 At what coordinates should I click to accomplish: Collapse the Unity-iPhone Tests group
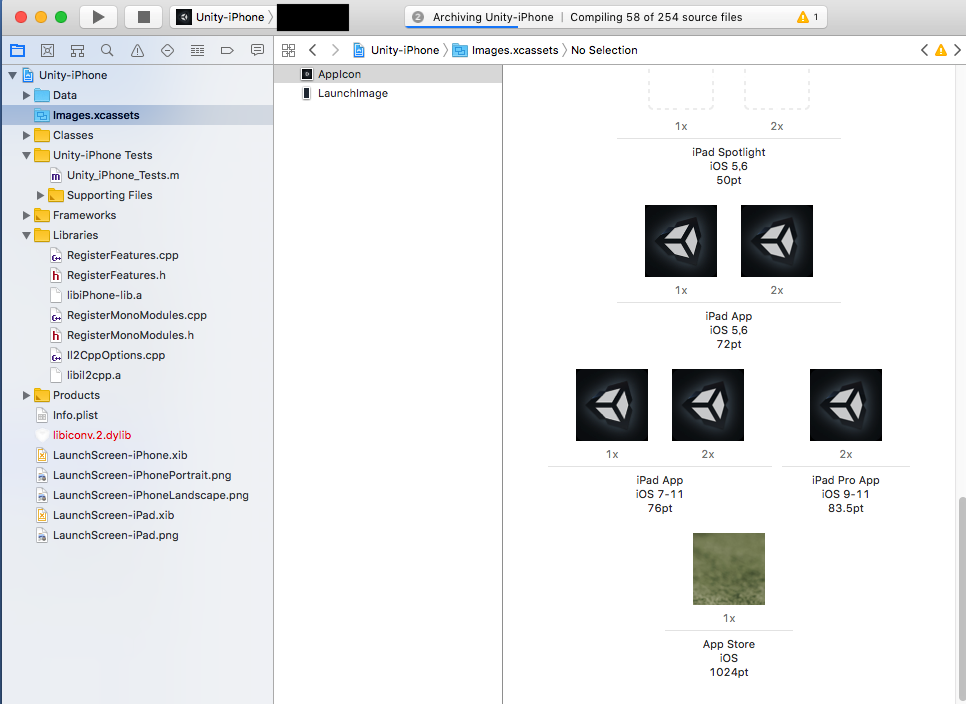pyautogui.click(x=26, y=155)
